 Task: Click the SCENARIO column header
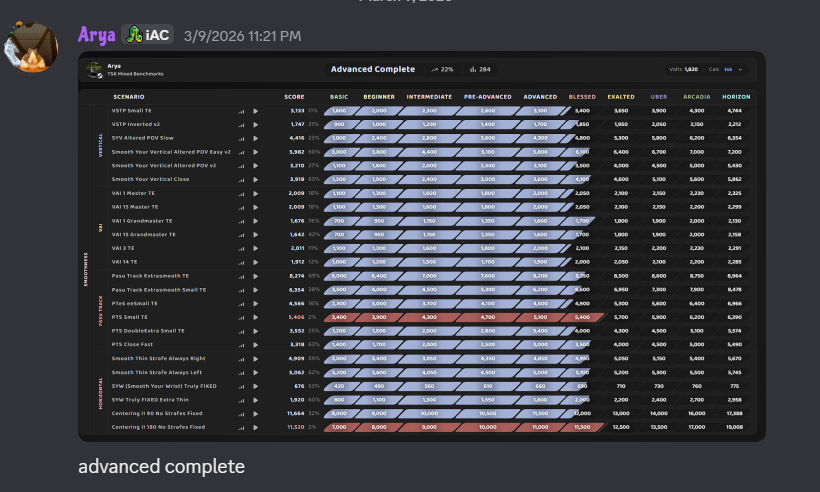pos(129,97)
